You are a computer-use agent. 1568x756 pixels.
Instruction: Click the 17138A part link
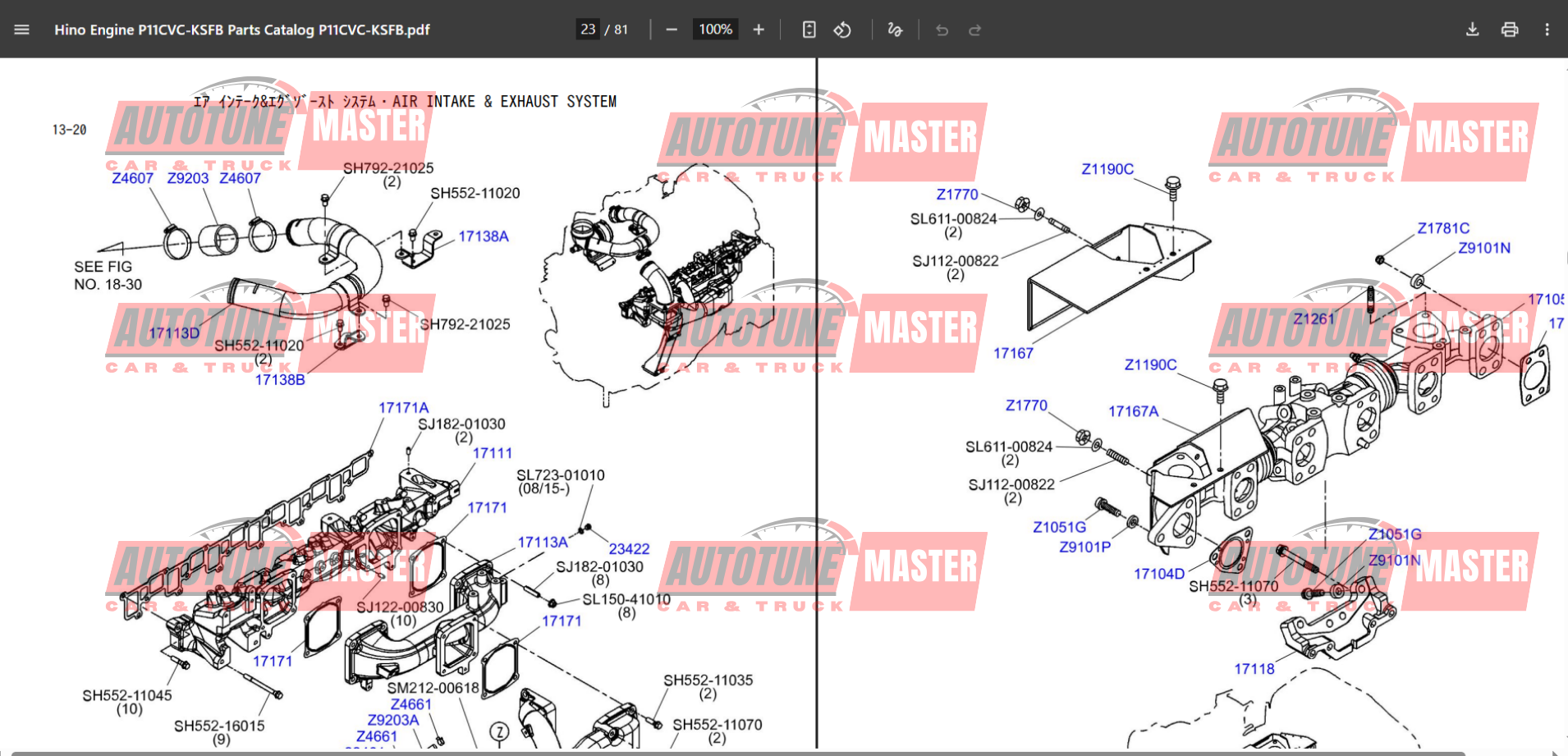484,236
